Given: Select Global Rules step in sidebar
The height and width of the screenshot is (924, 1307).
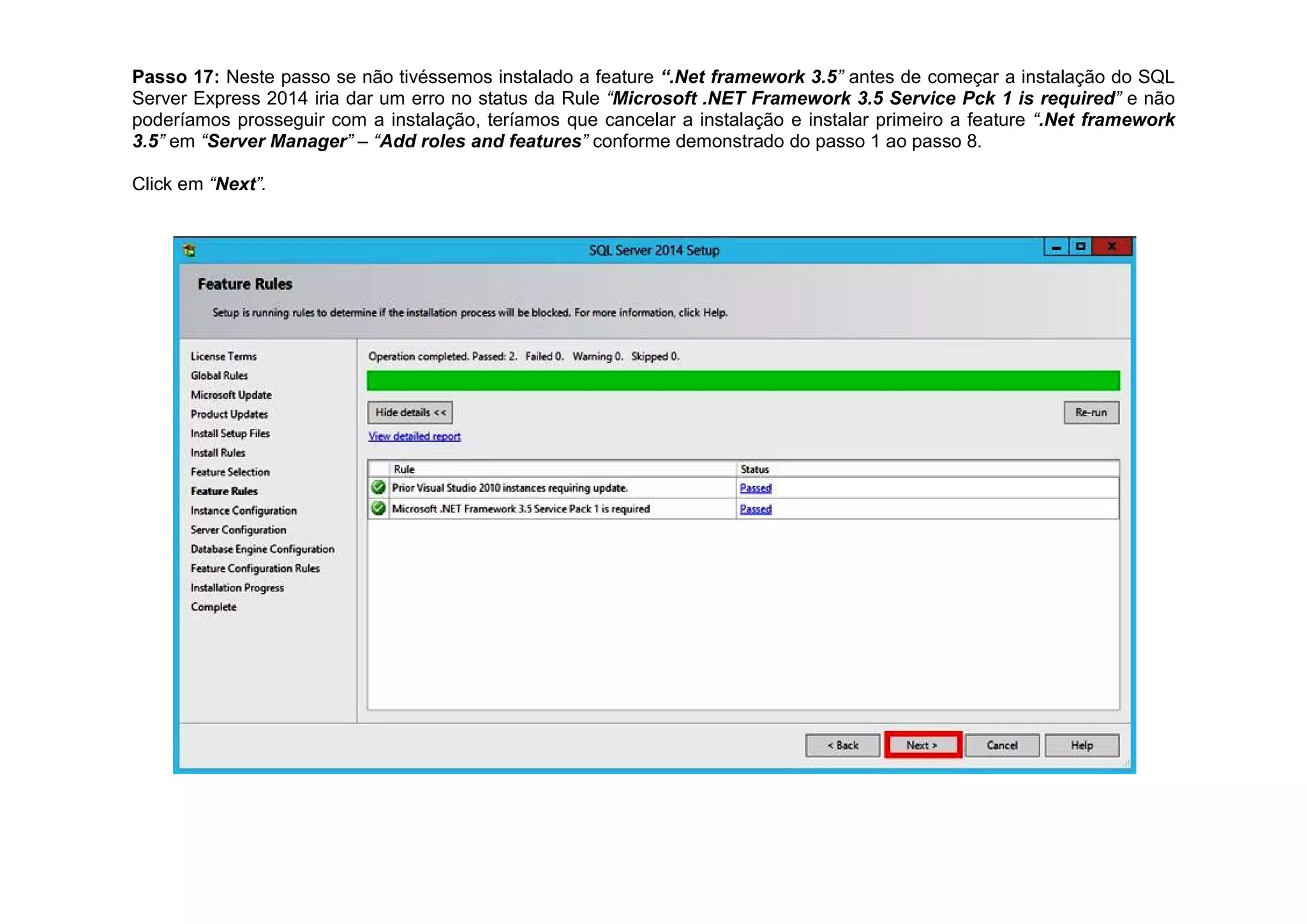Looking at the screenshot, I should click(x=219, y=376).
